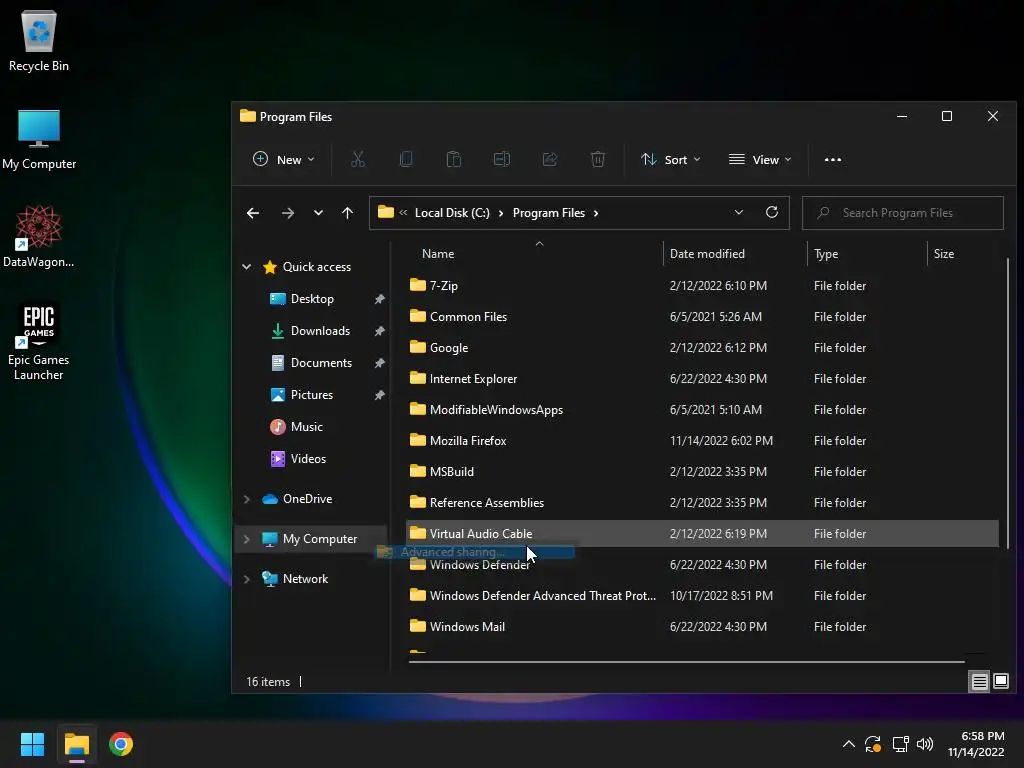Click the Rename icon in toolbar

pyautogui.click(x=502, y=159)
